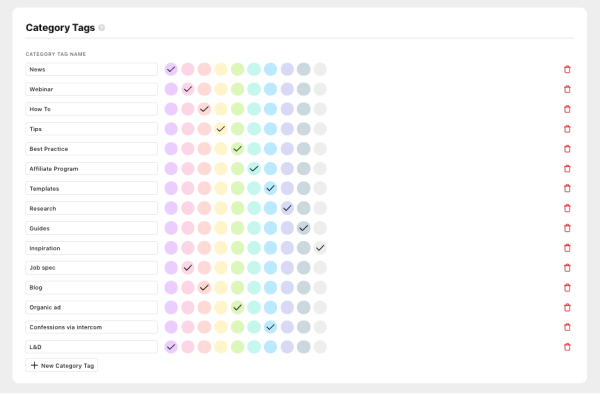
Task: Delete the L&D category tag
Action: click(x=567, y=347)
